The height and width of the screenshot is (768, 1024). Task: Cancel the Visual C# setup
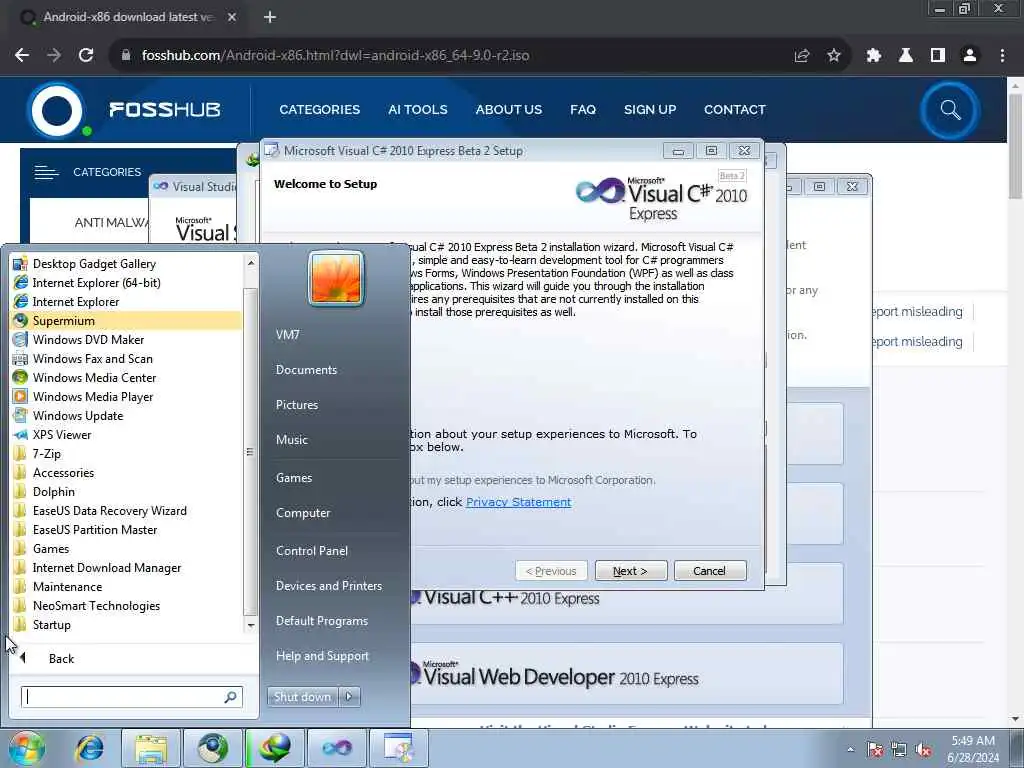pyautogui.click(x=709, y=571)
